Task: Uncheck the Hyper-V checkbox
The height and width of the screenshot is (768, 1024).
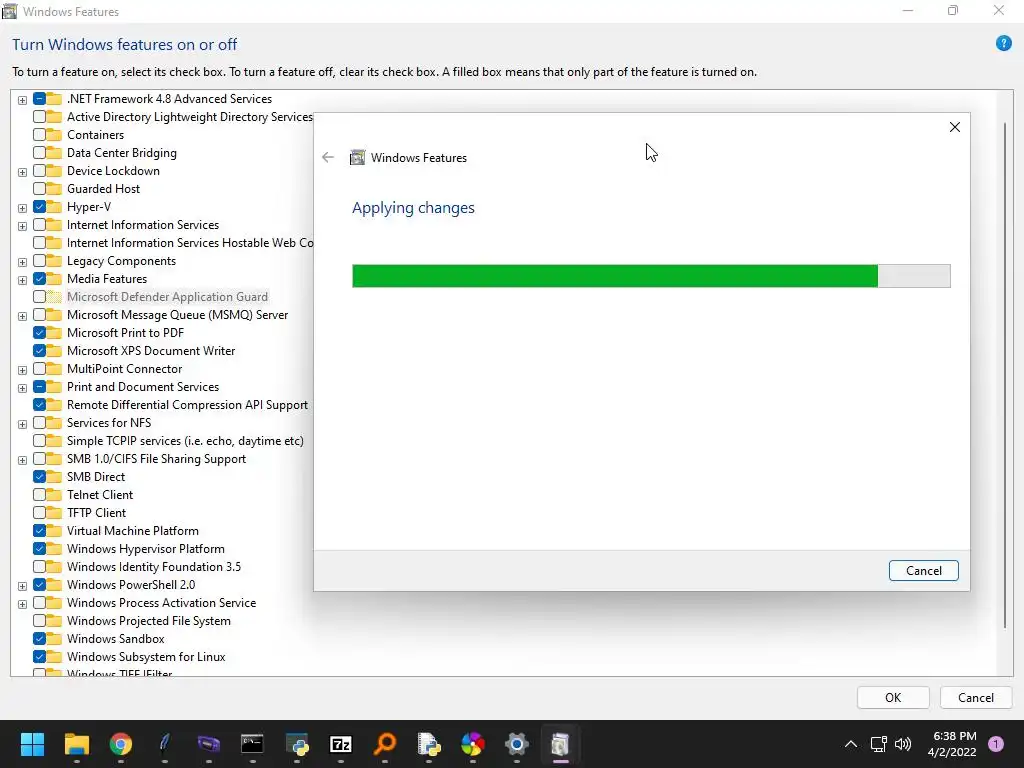Action: (x=39, y=207)
